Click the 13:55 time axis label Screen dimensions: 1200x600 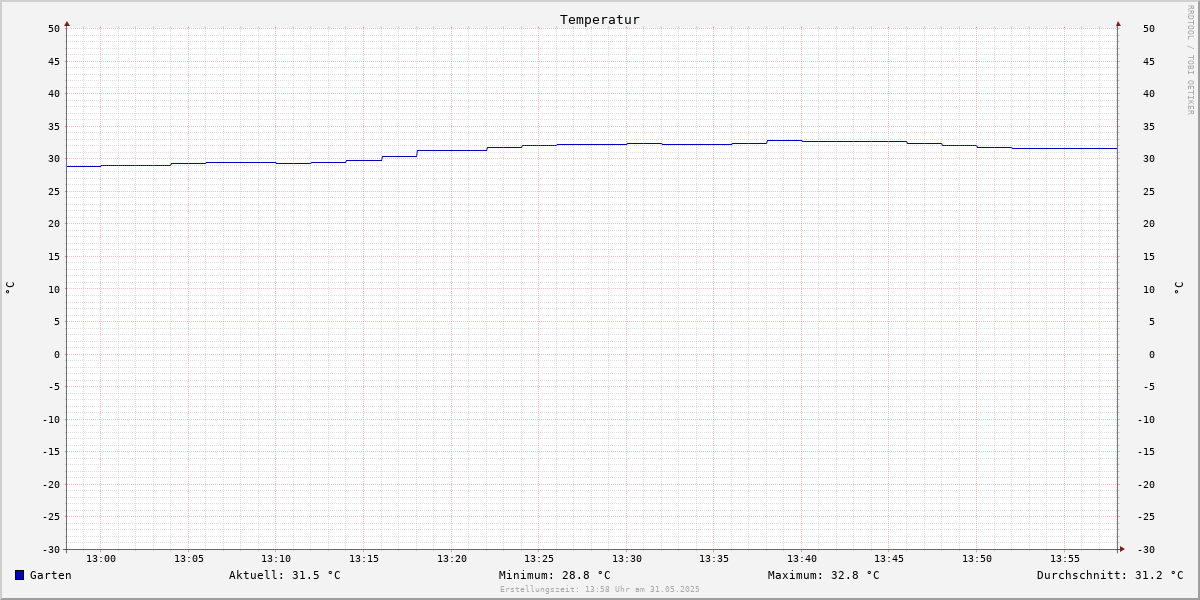pyautogui.click(x=1065, y=558)
